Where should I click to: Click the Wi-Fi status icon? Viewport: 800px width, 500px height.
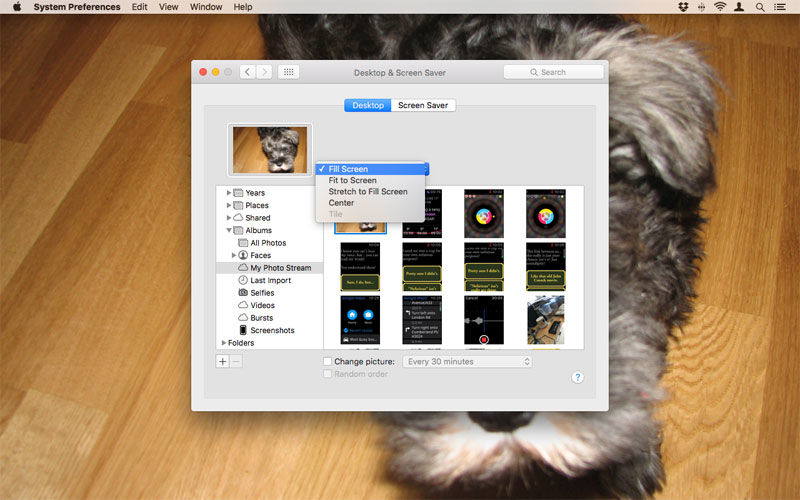[720, 7]
